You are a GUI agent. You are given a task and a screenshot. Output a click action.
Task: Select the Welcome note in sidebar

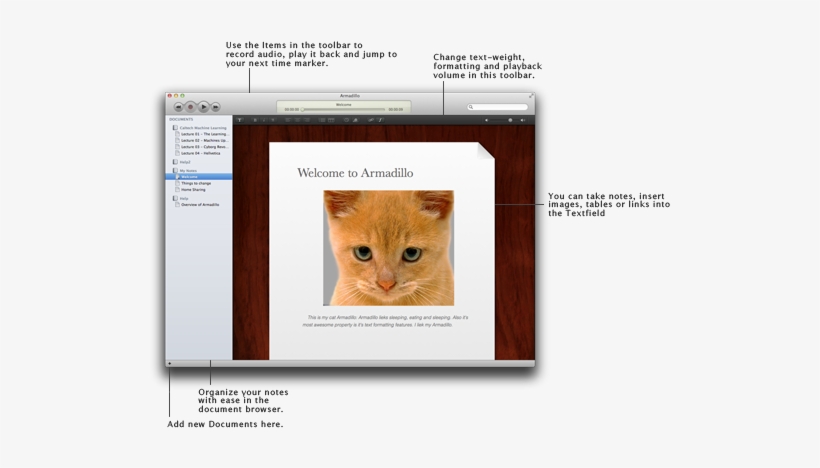[x=199, y=177]
